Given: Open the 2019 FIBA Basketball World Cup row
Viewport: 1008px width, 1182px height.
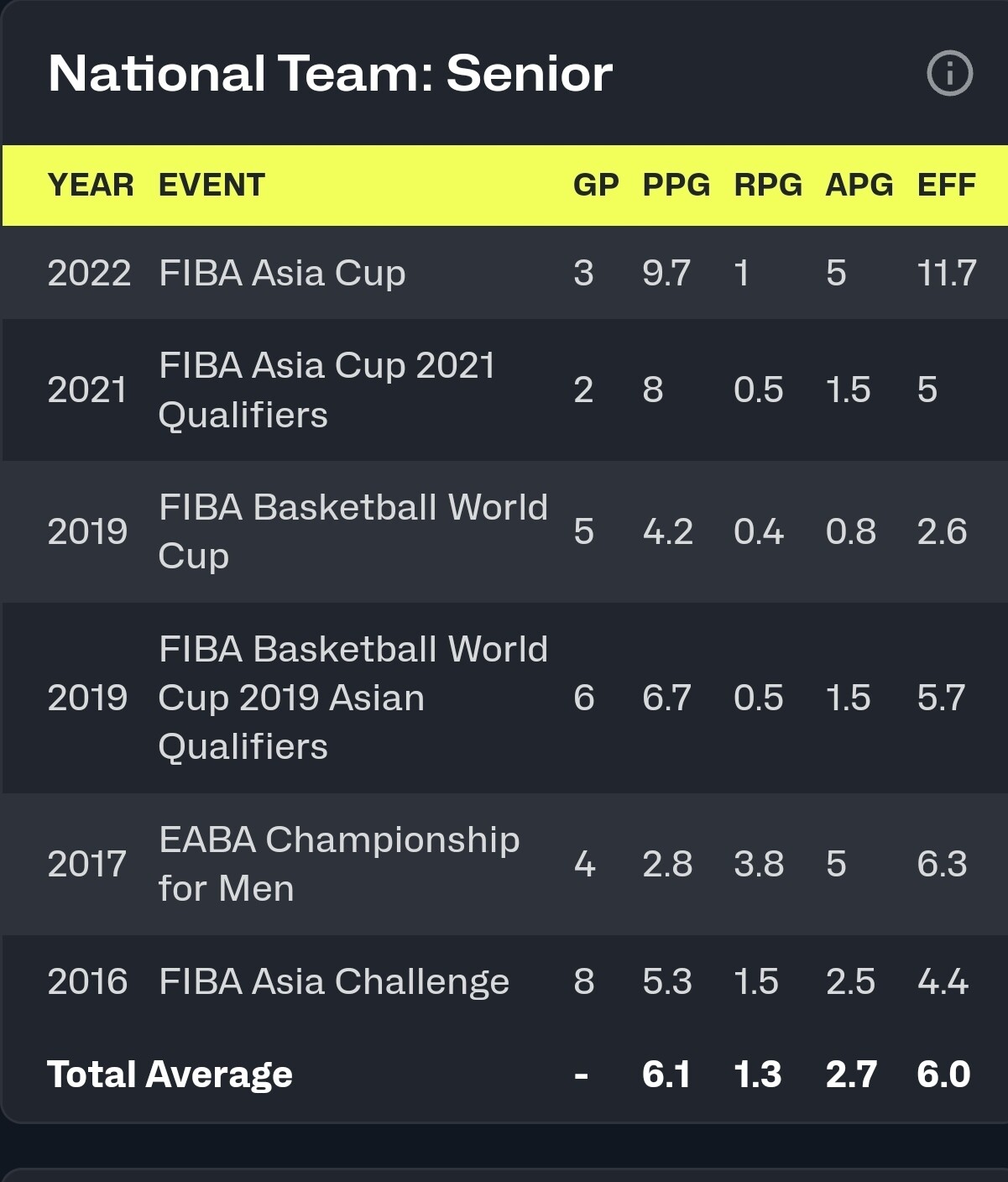Looking at the screenshot, I should [x=504, y=531].
